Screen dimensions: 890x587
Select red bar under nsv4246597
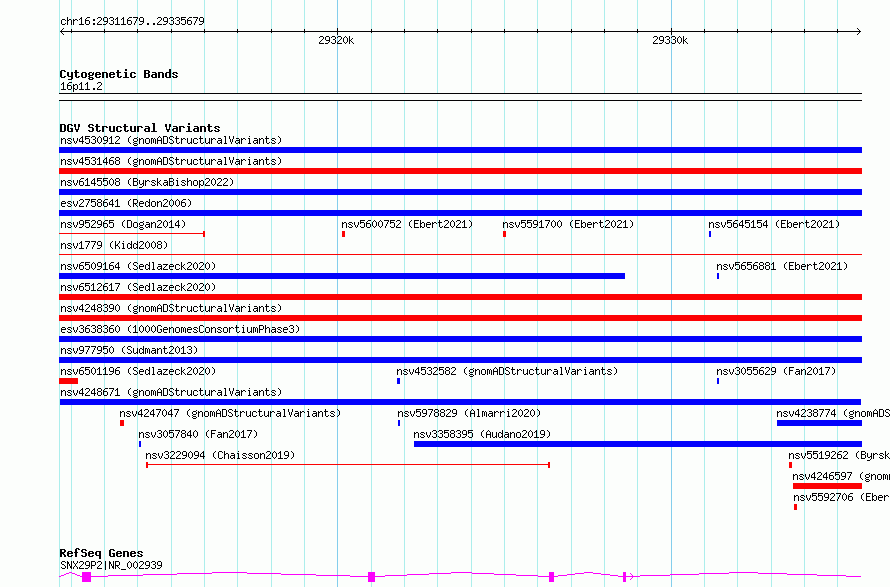828,486
